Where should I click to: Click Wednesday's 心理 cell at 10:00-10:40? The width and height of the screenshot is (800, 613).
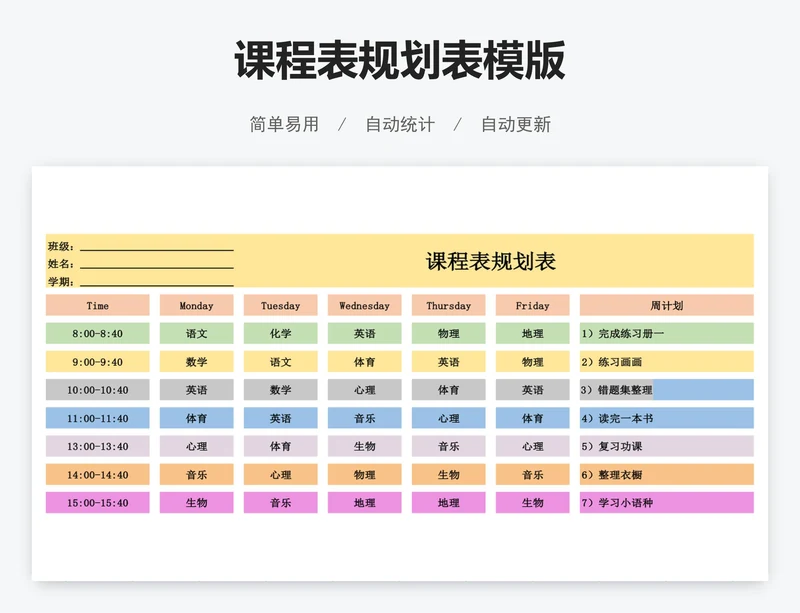coord(364,390)
